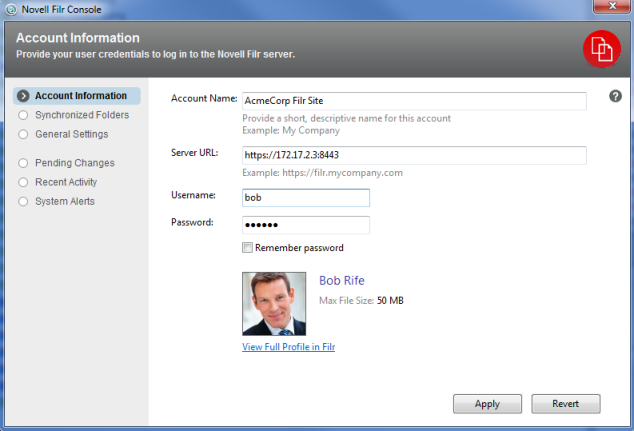The width and height of the screenshot is (634, 431).
Task: Open the Synchronized Folders section
Action: click(x=81, y=115)
